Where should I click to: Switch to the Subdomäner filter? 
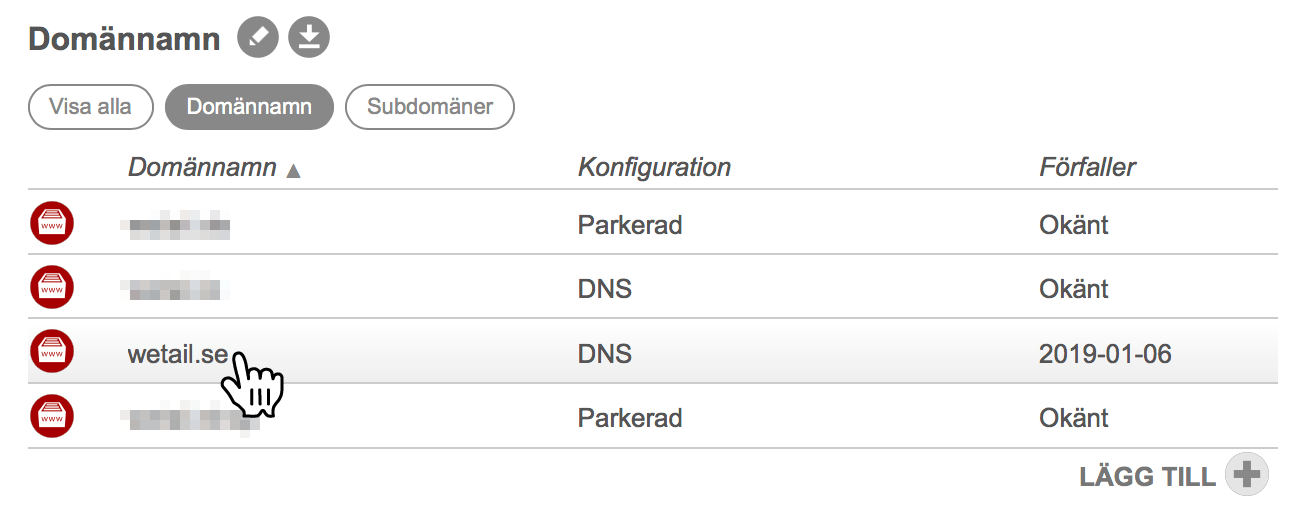pos(430,107)
